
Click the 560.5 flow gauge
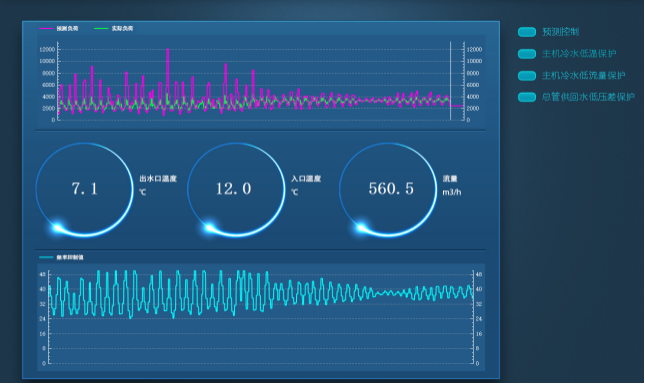(x=388, y=190)
